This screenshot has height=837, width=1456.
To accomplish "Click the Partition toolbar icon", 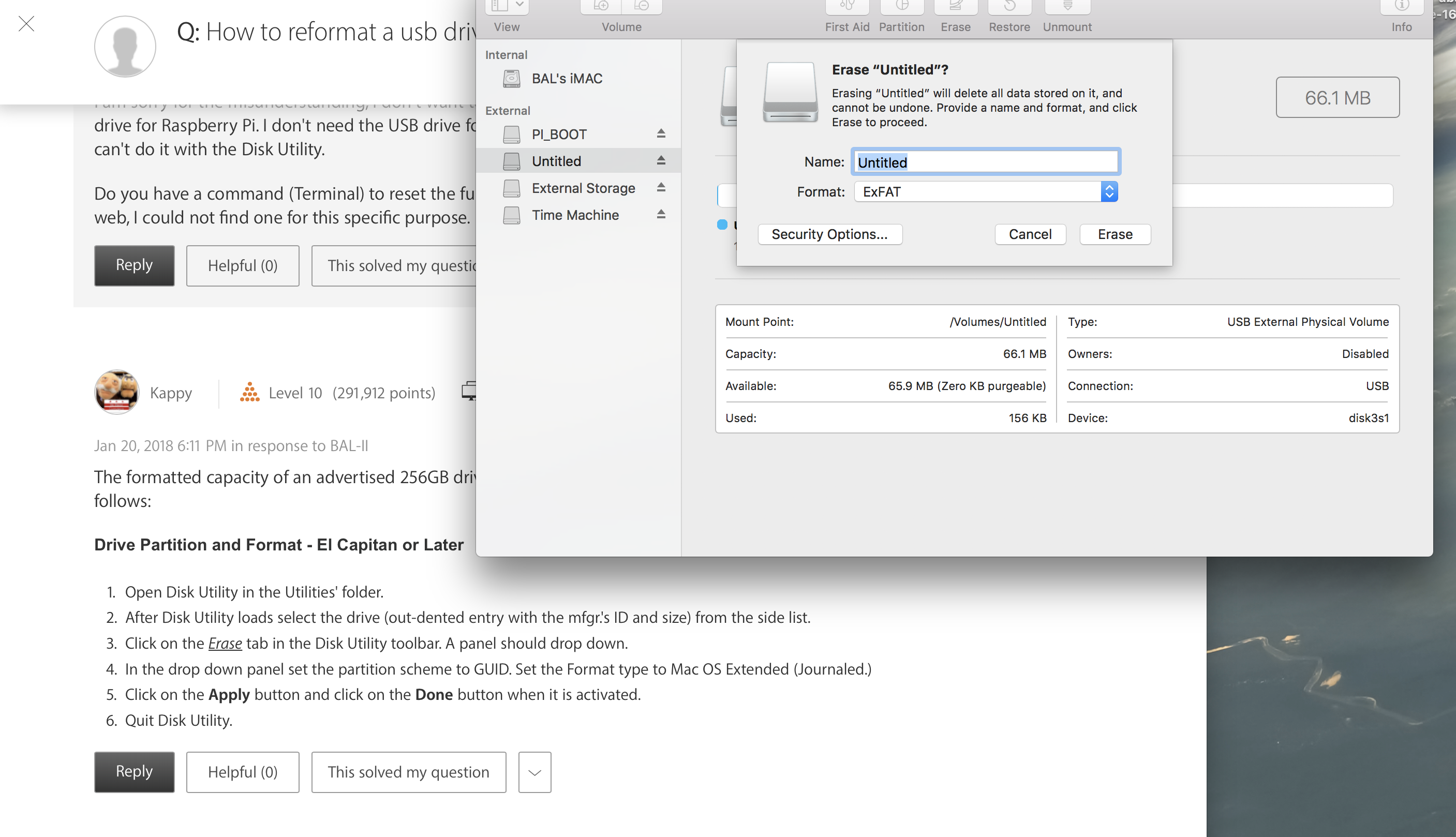I will click(x=901, y=7).
